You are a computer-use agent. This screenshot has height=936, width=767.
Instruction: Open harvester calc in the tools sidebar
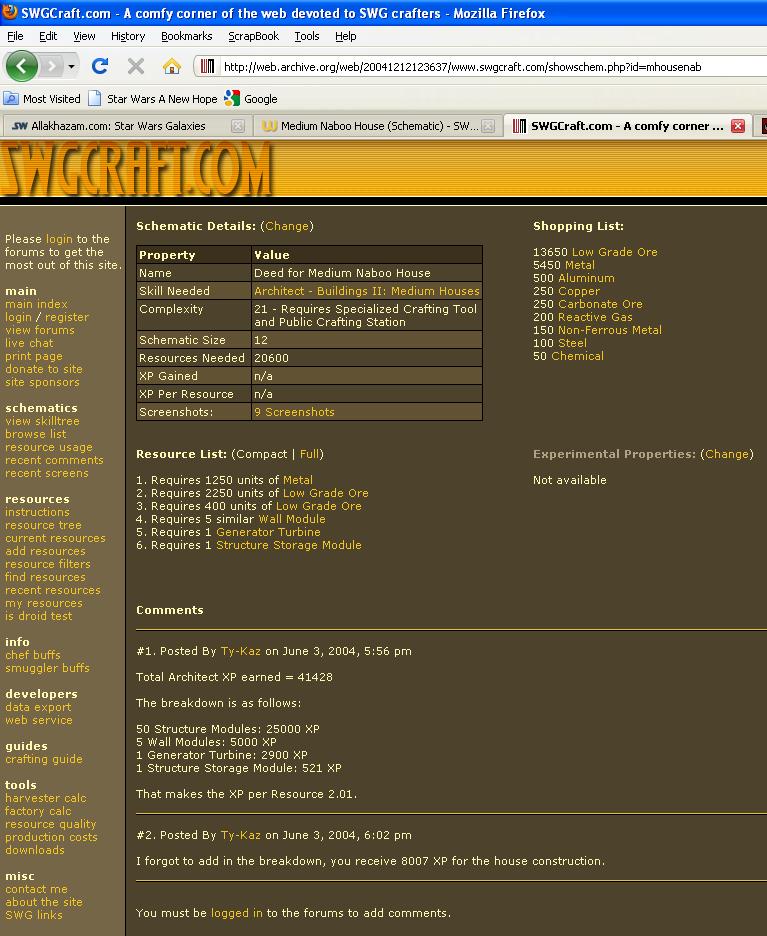[45, 798]
